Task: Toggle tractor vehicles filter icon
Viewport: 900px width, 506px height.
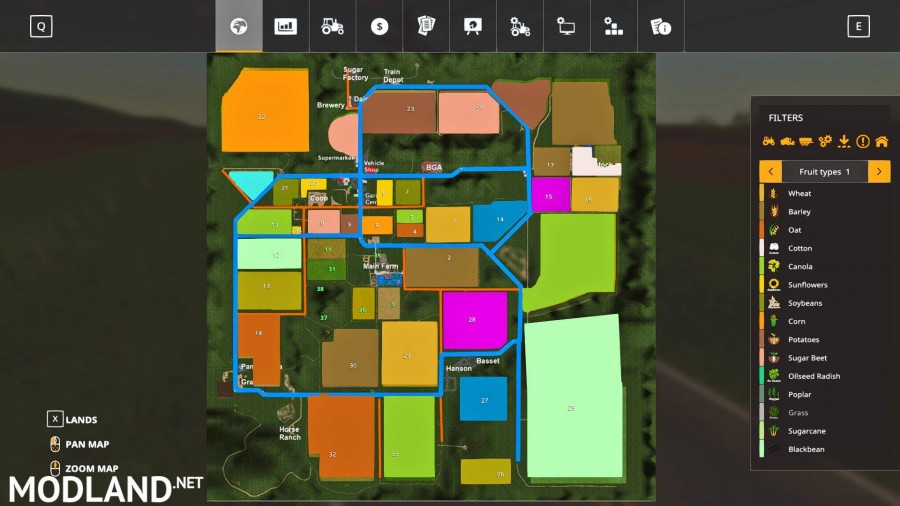Action: pyautogui.click(x=769, y=141)
